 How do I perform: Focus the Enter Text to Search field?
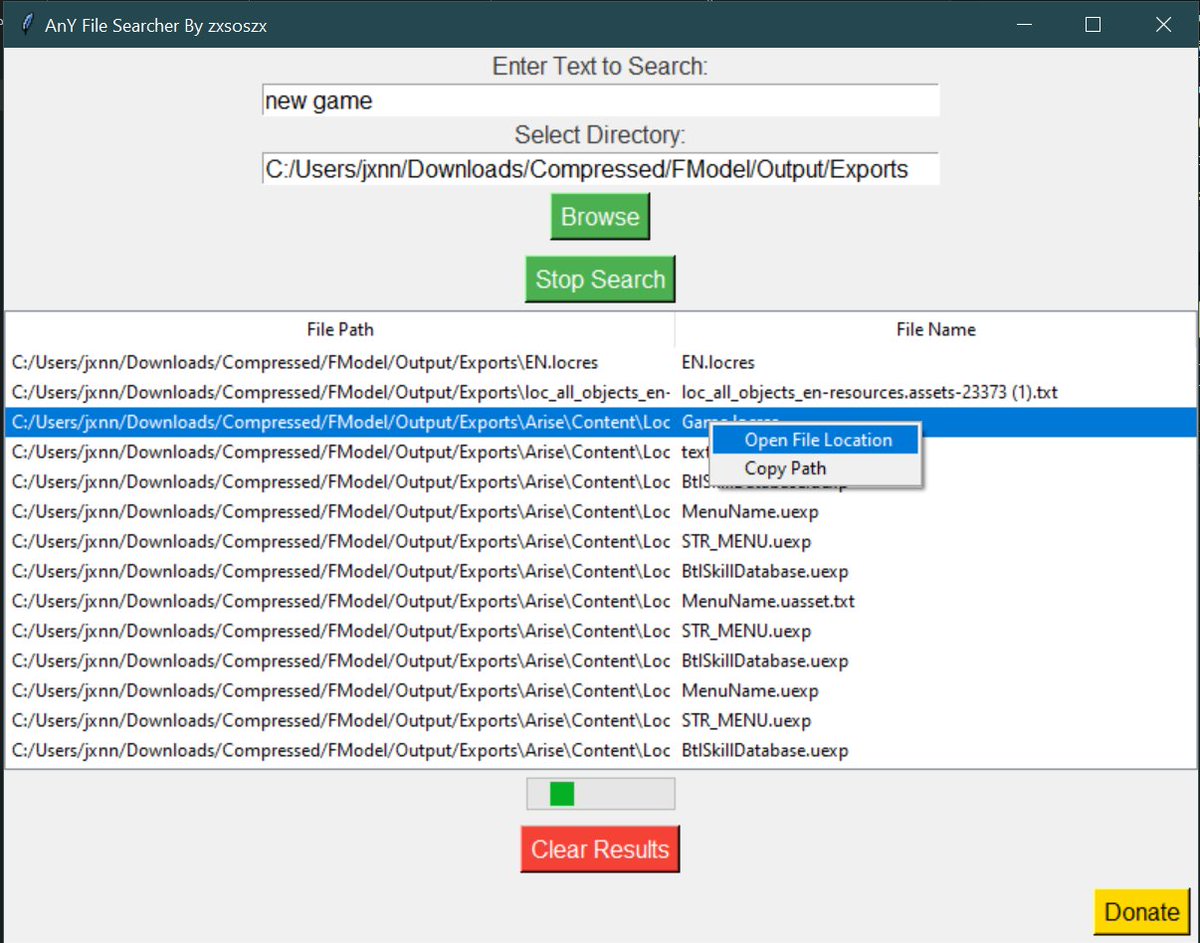pos(600,100)
